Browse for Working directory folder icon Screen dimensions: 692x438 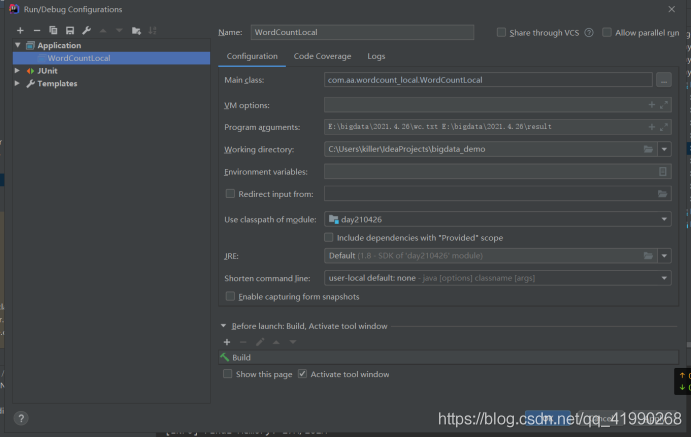[x=648, y=149]
